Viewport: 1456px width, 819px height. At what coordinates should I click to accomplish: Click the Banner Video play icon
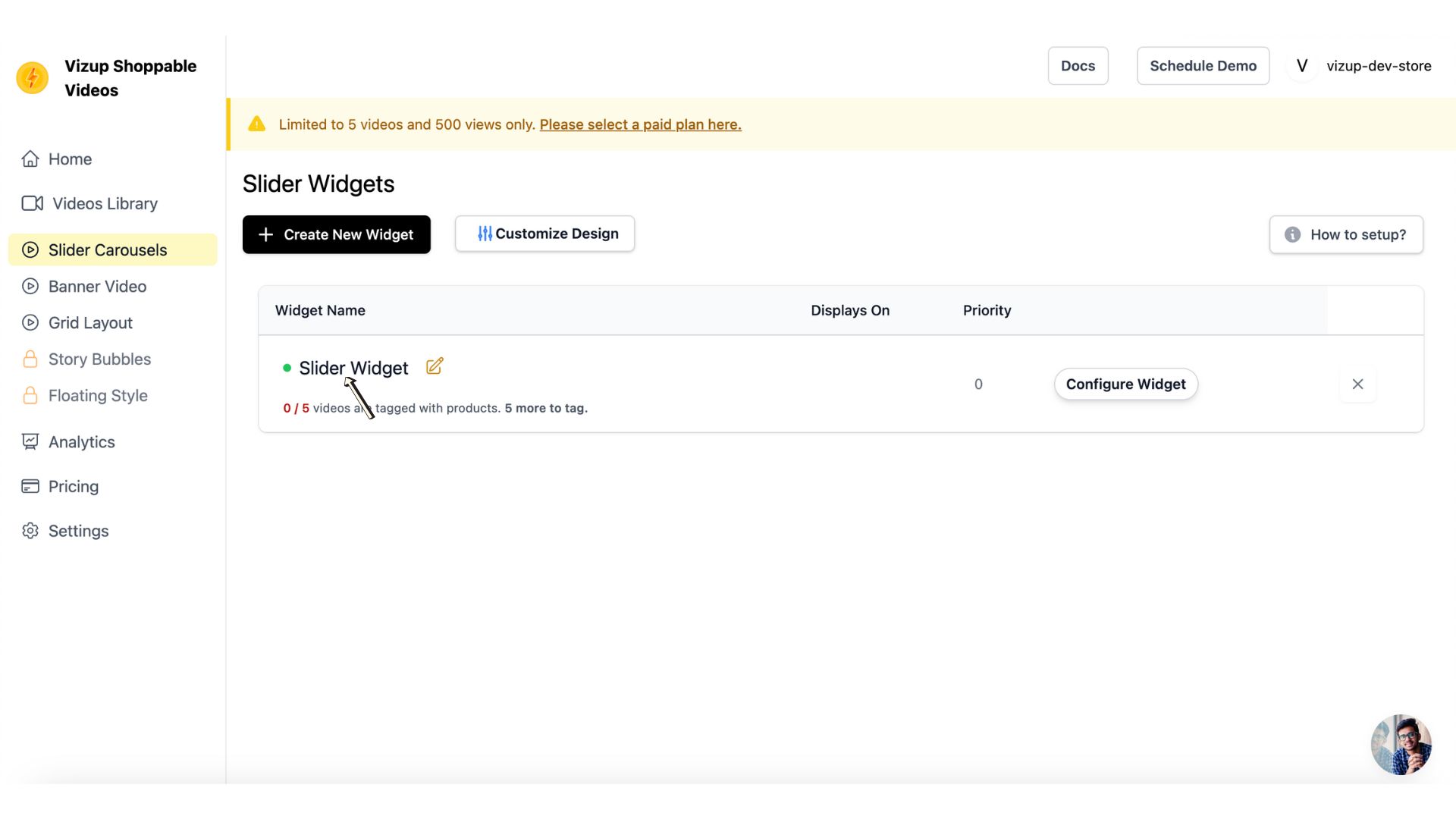pyautogui.click(x=30, y=286)
